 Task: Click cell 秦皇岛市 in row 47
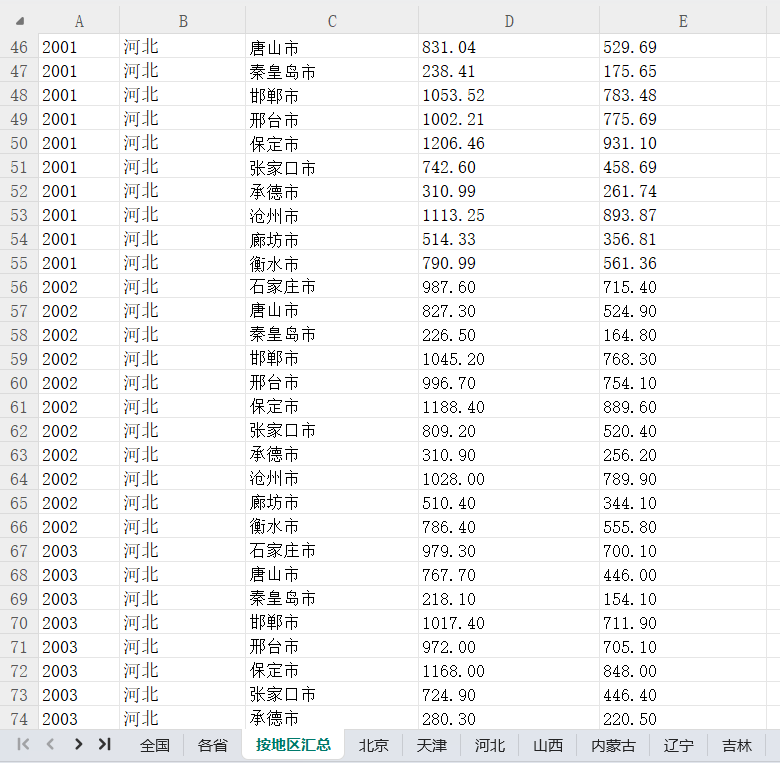pos(332,71)
